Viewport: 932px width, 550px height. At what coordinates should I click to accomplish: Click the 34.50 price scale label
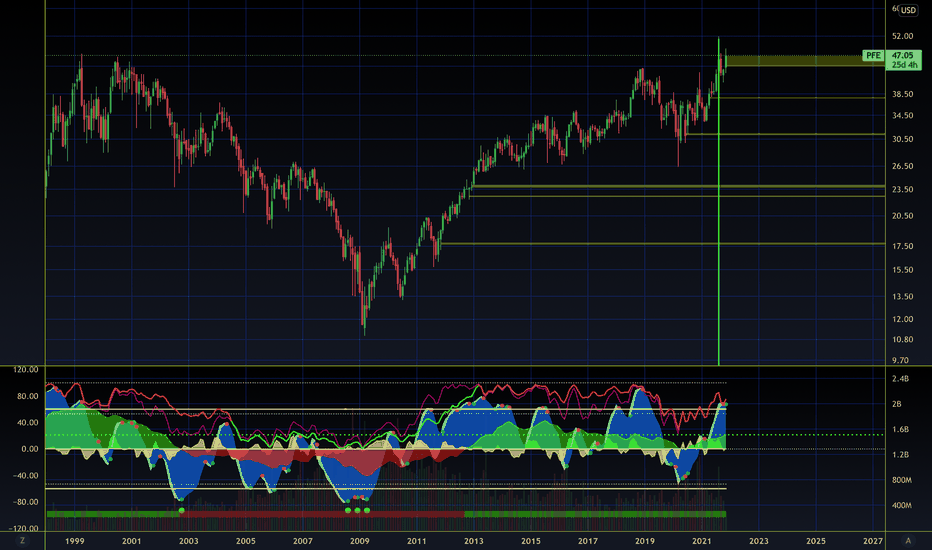tap(902, 115)
